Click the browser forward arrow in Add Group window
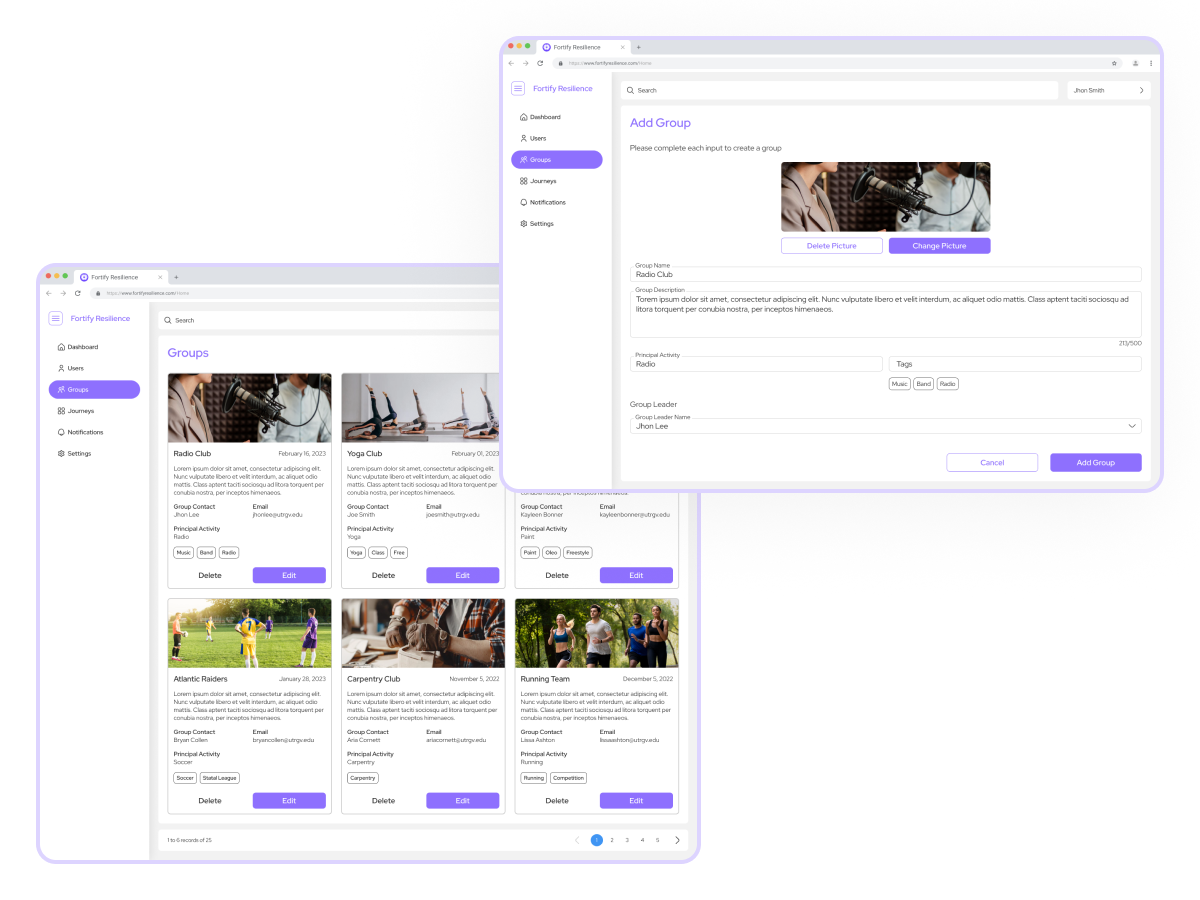 [526, 63]
